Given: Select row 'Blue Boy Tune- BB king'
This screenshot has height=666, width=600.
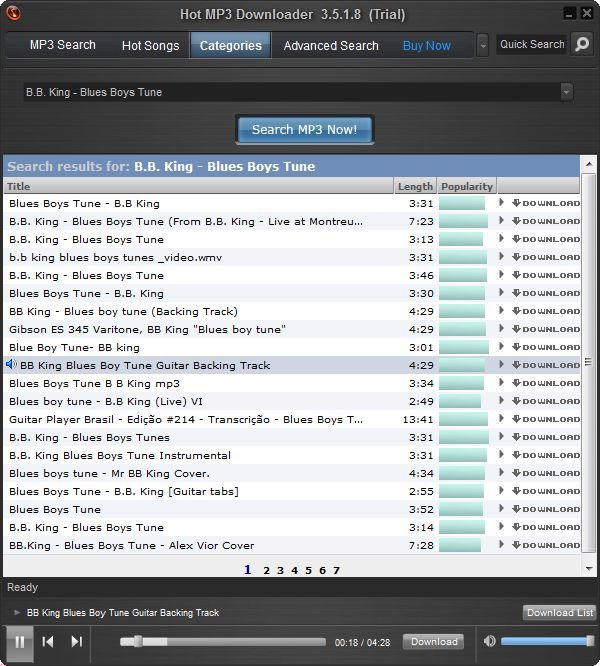Looking at the screenshot, I should 292,347.
